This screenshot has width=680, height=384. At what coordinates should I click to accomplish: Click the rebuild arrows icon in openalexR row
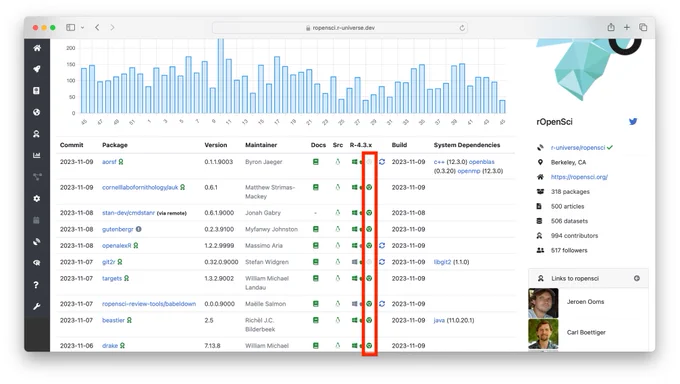tap(382, 246)
